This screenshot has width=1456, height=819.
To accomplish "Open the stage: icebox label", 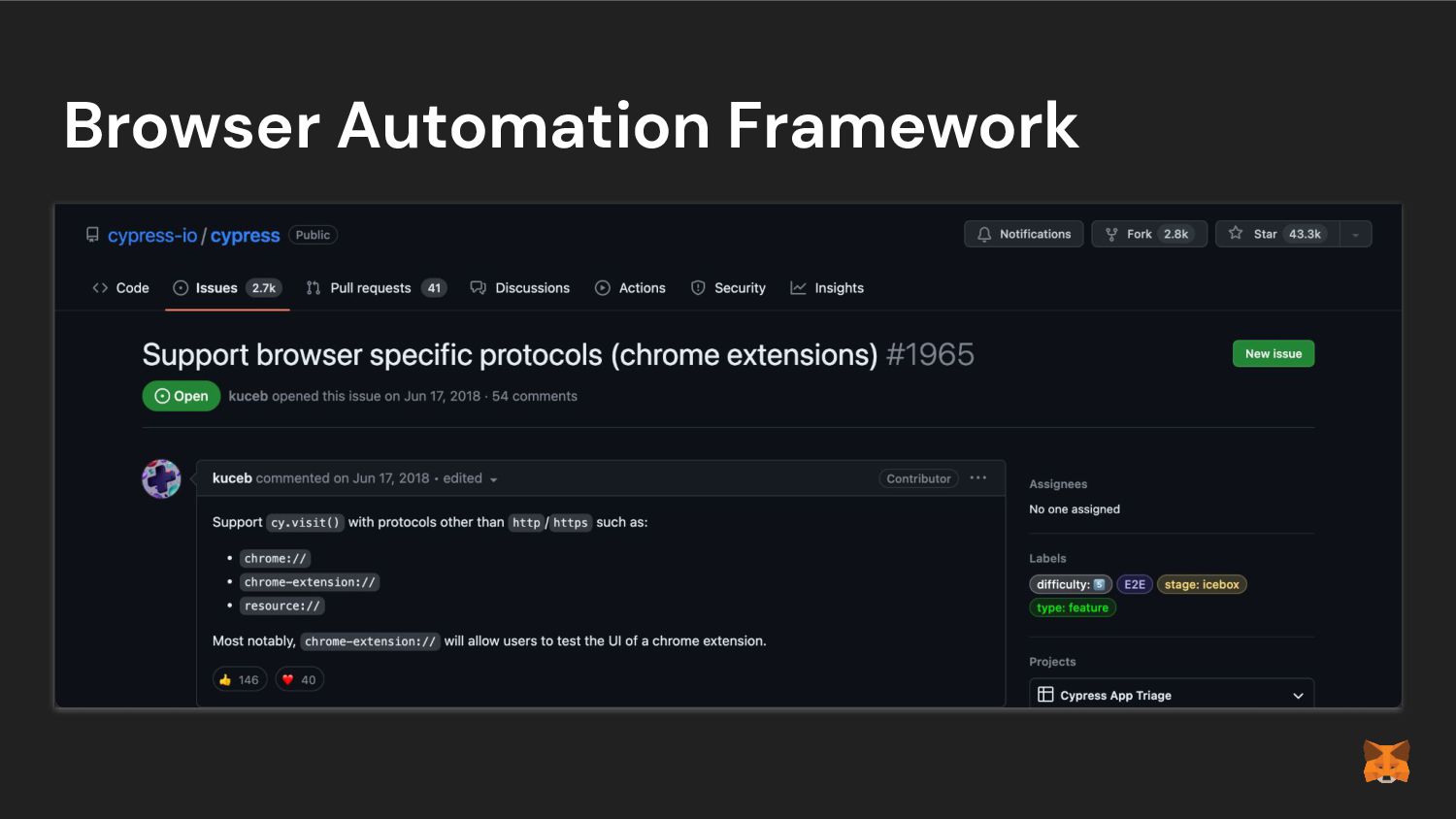I will point(1202,584).
